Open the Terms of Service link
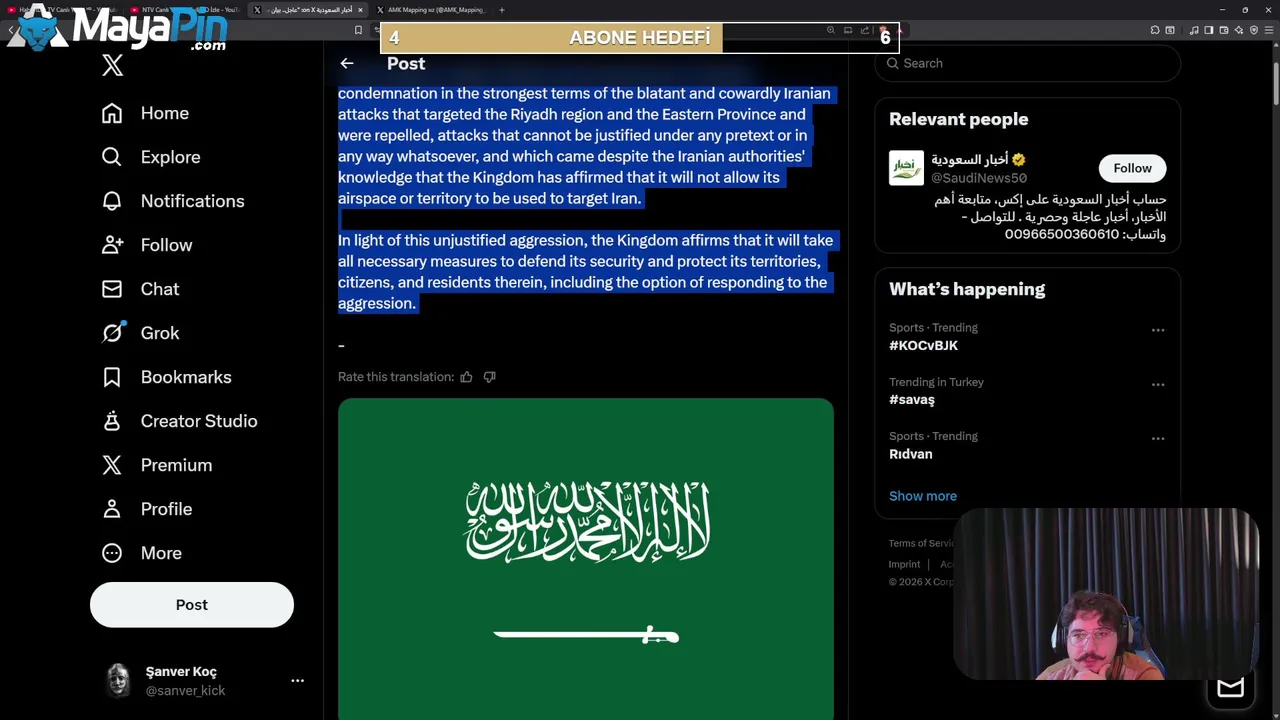 click(921, 543)
